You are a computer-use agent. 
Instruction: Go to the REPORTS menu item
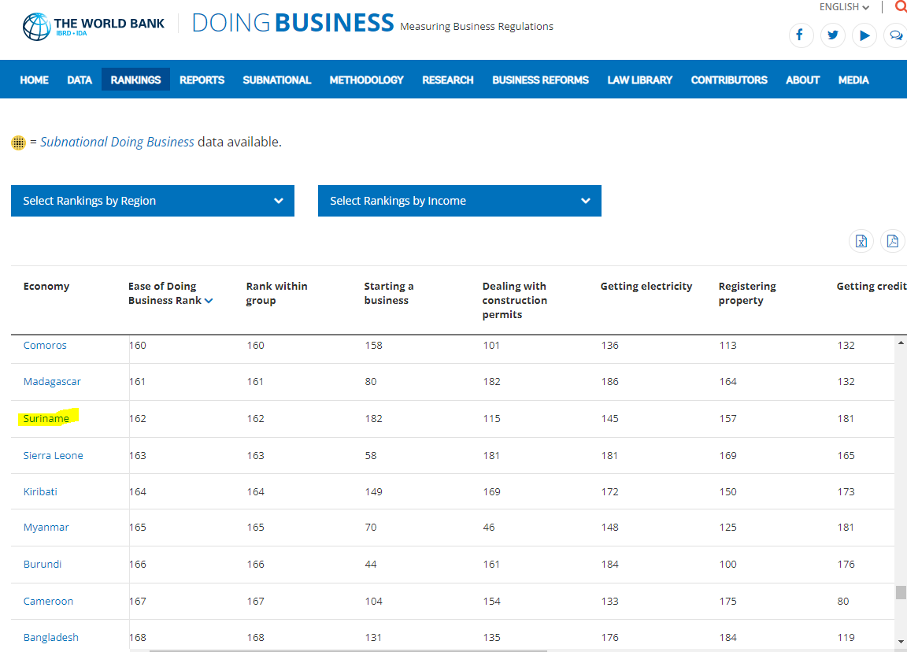pyautogui.click(x=202, y=80)
